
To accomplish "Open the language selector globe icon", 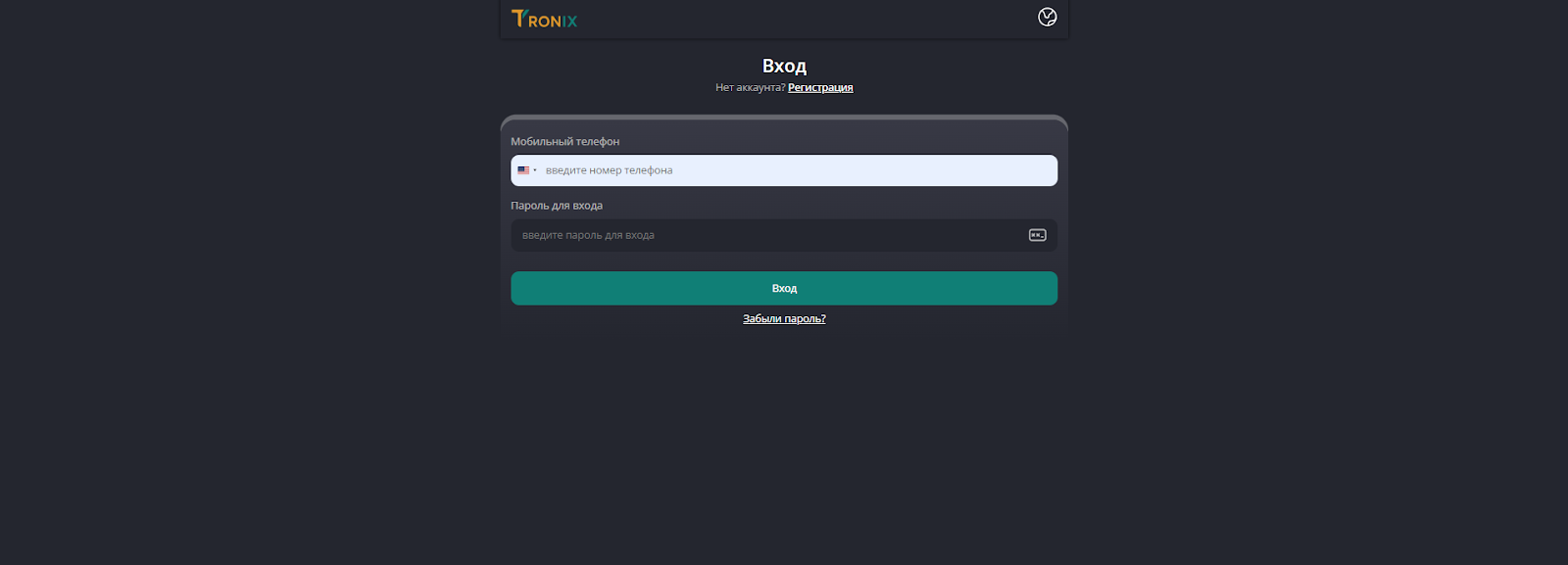I will [1048, 17].
